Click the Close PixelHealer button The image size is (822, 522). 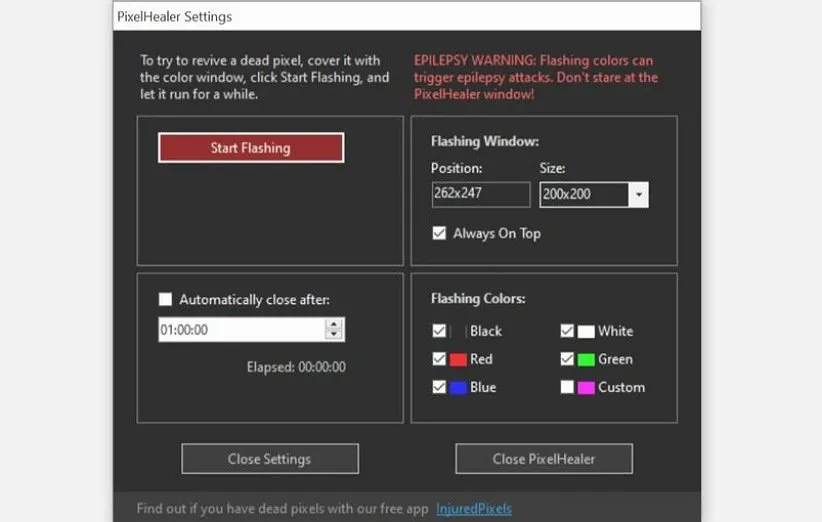point(543,459)
